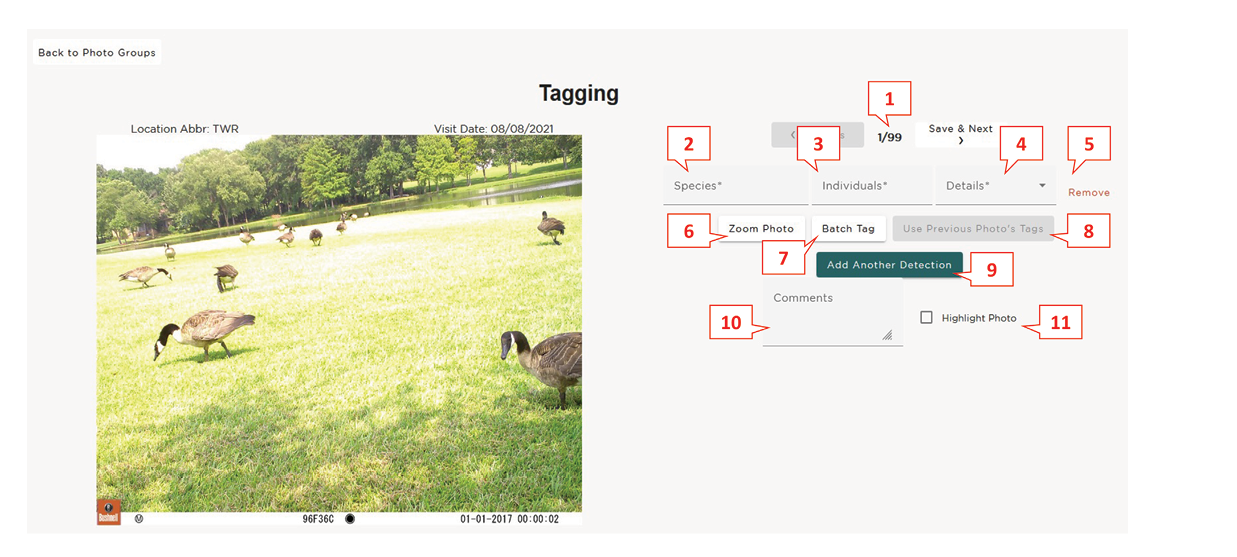The image size is (1237, 557).
Task: Click the Visit Date: 08/08/2021 text
Action: 494,129
